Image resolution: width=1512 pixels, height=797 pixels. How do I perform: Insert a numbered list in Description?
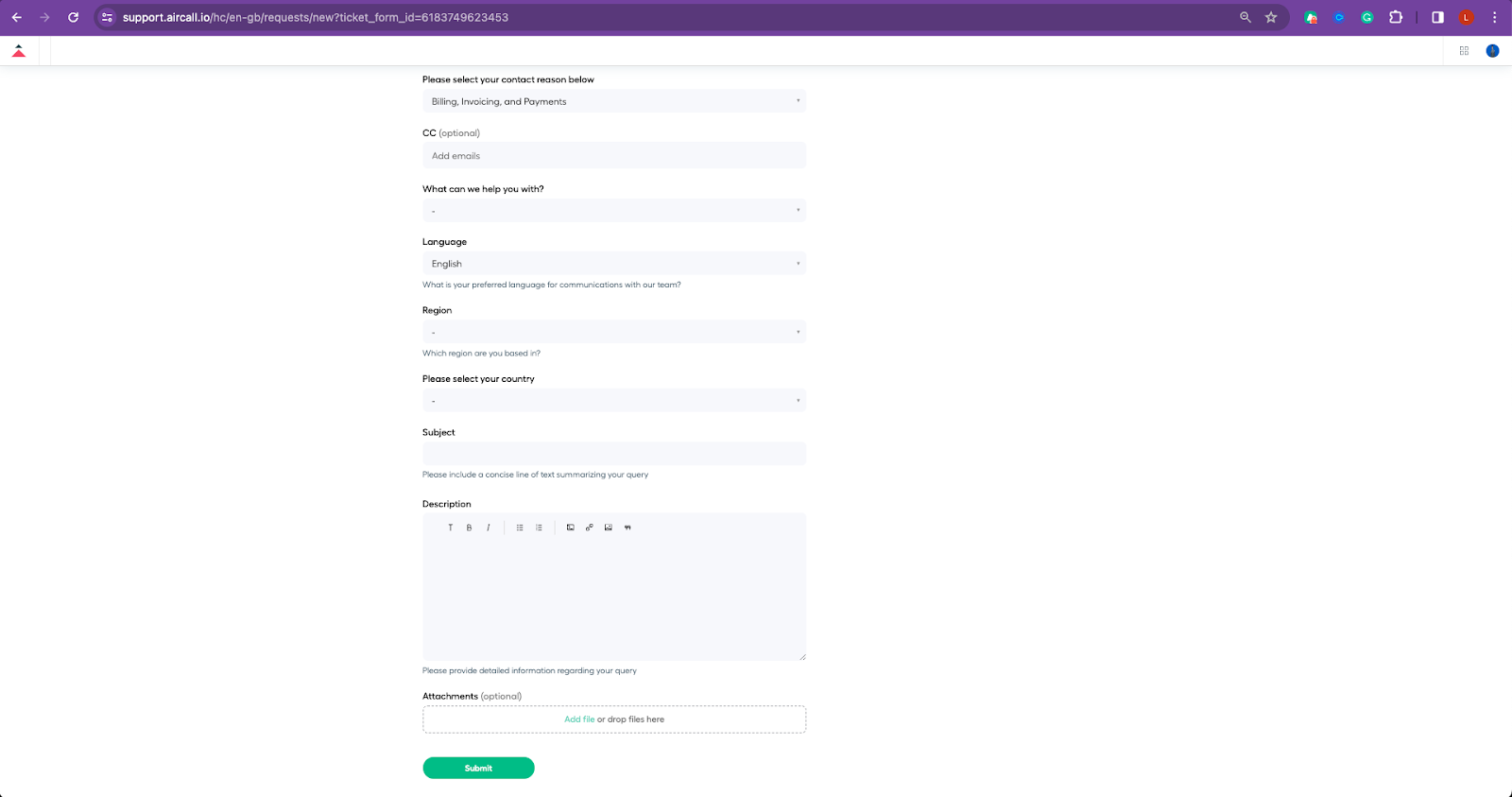(x=539, y=528)
